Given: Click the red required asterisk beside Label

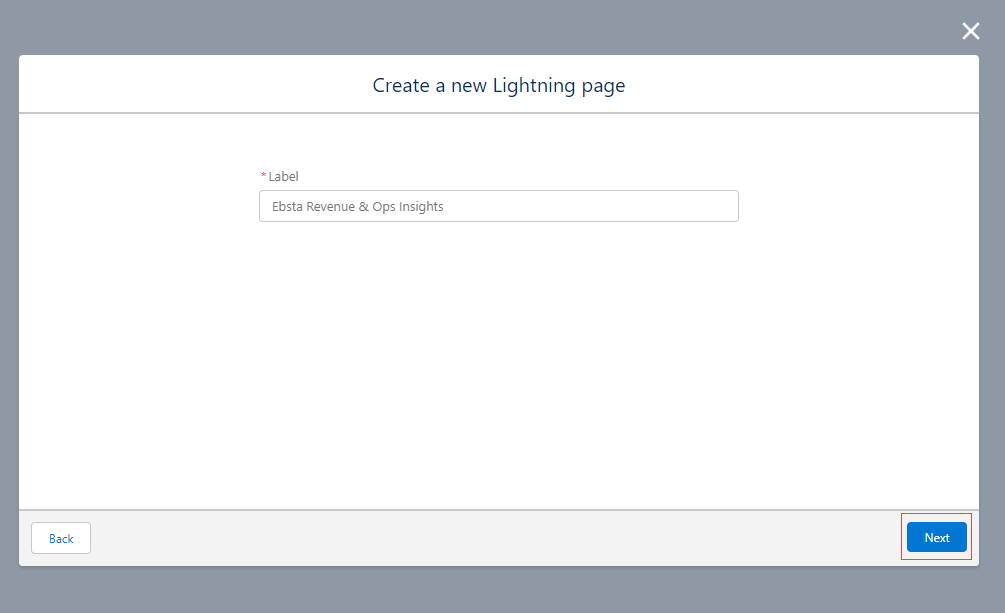Looking at the screenshot, I should [264, 177].
